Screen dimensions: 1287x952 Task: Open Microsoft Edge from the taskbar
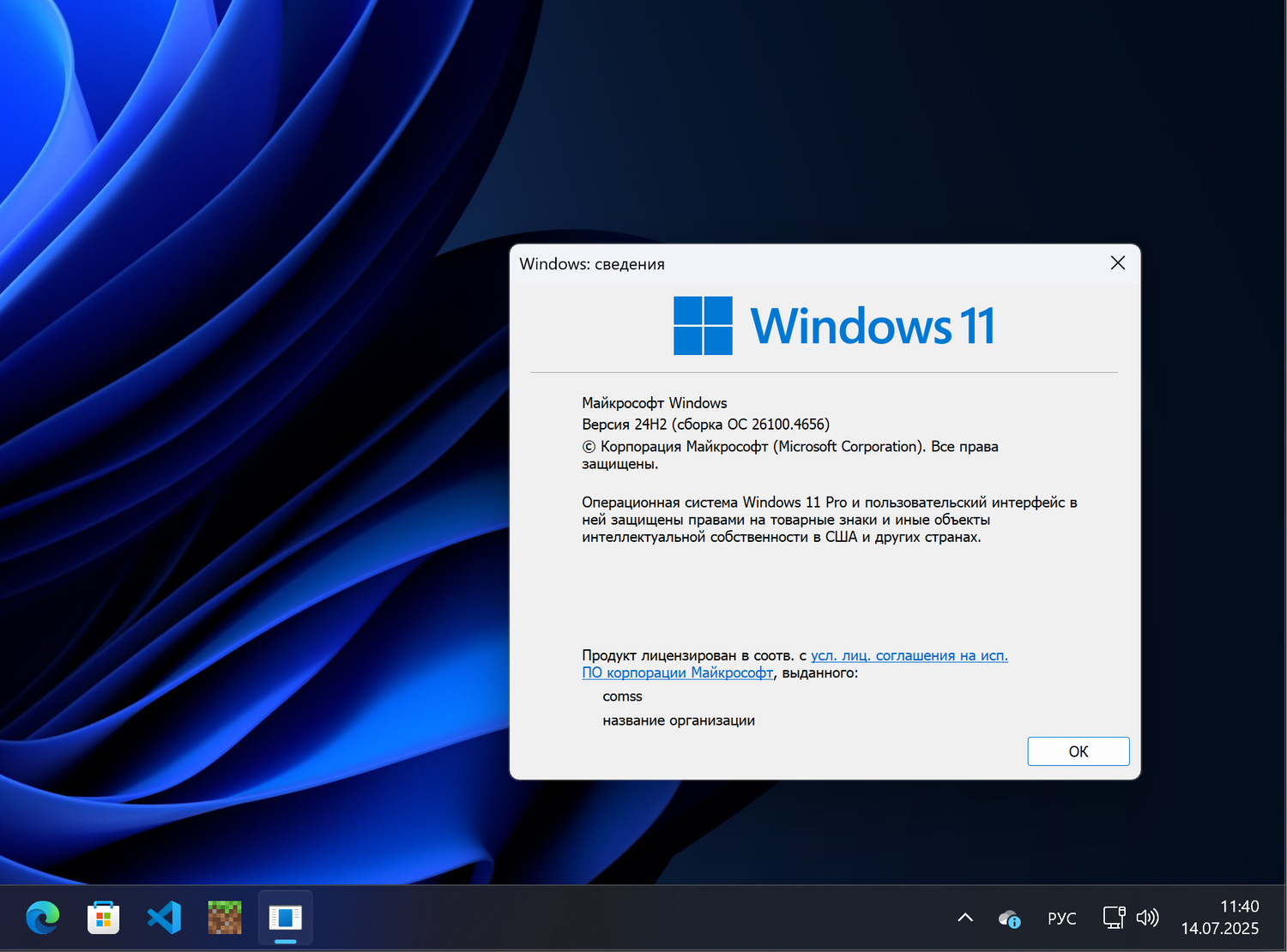click(x=43, y=918)
